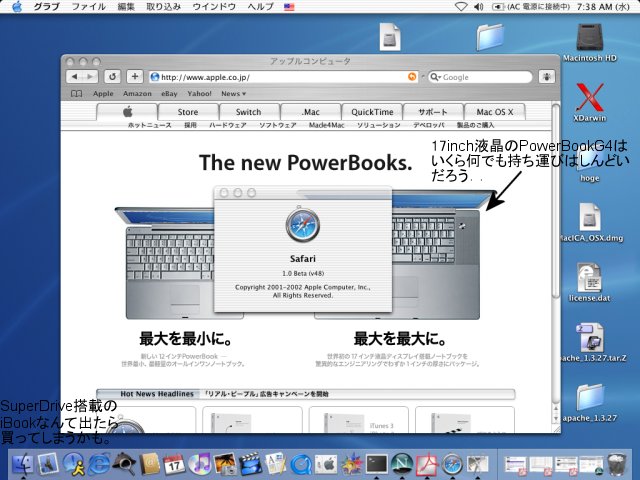Viewport: 640px width, 480px height.
Task: Open the QuickTime tab
Action: [x=372, y=112]
